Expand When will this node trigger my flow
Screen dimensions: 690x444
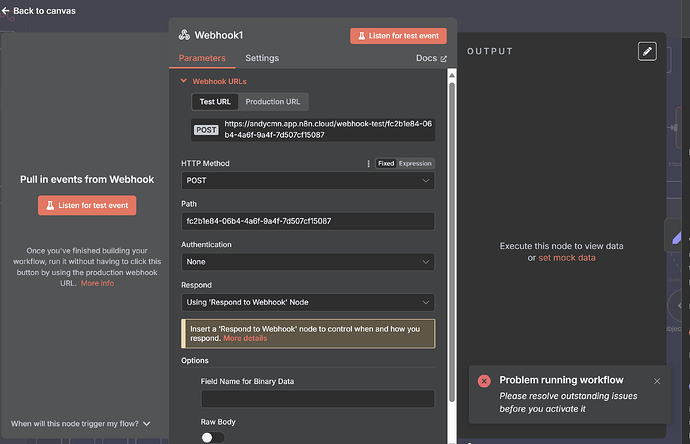click(81, 424)
